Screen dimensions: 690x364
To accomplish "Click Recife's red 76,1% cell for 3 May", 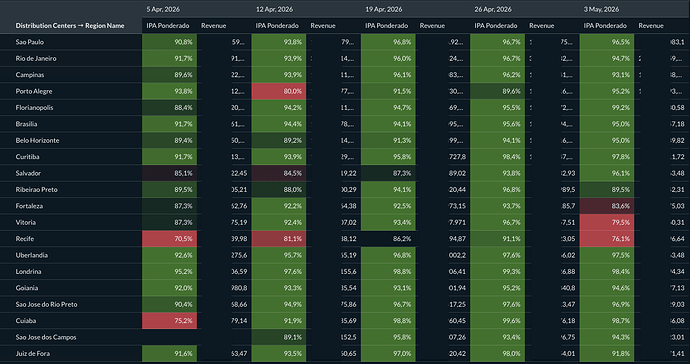I will (x=607, y=239).
